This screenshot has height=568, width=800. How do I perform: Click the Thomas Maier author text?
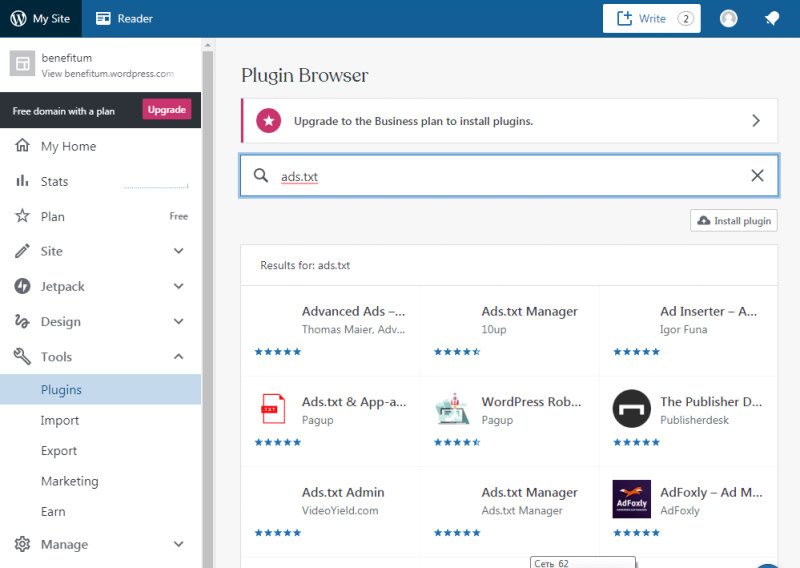click(353, 330)
